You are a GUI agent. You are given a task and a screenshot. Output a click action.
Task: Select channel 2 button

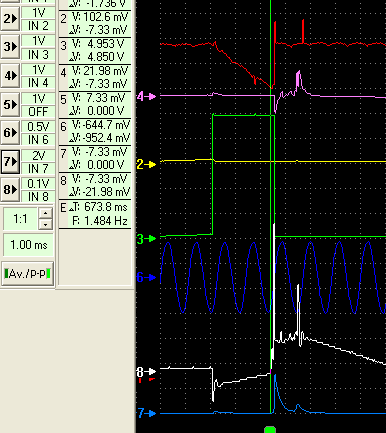[10, 19]
